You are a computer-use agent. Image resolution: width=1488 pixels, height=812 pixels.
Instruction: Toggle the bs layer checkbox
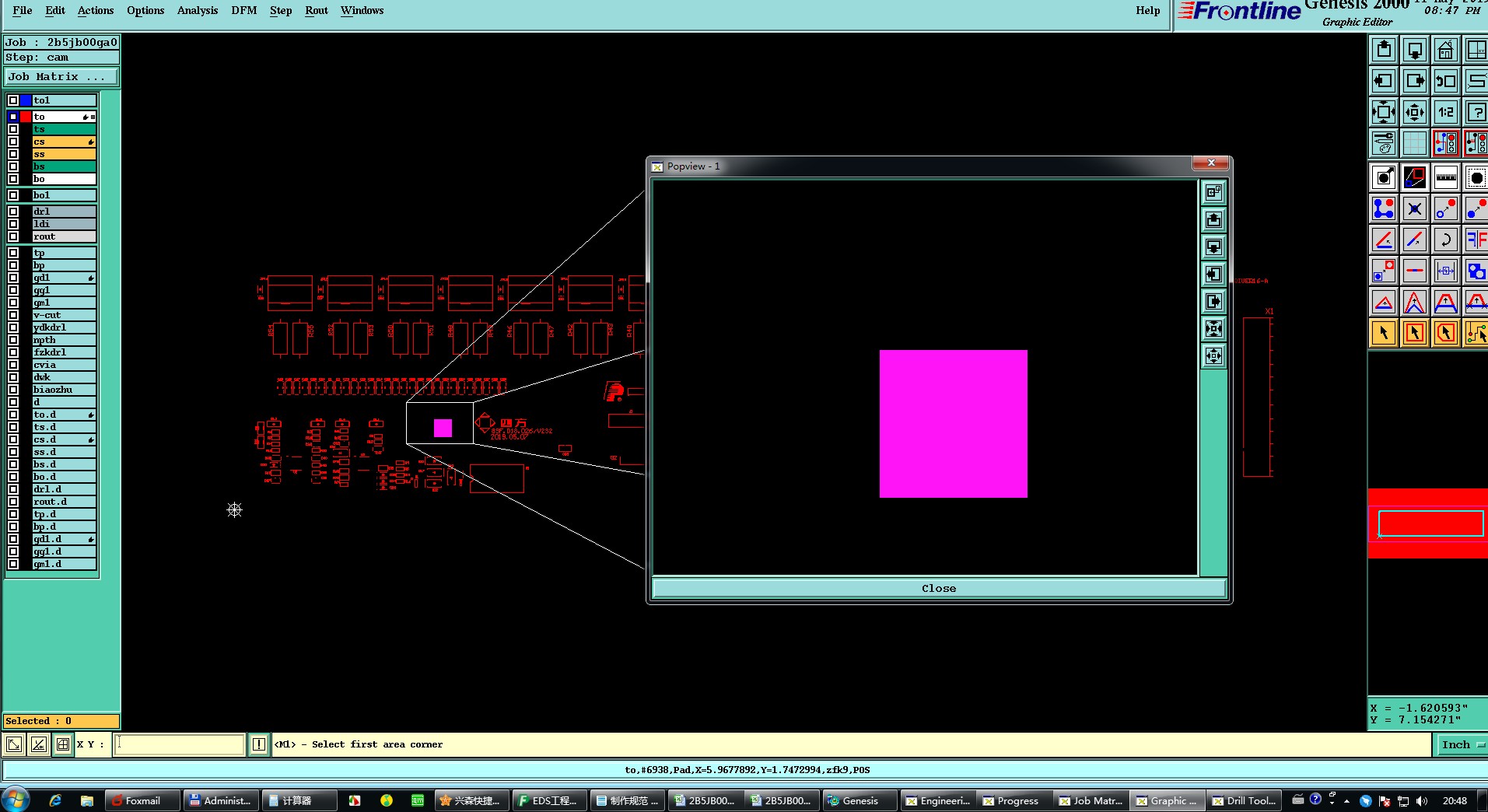[x=13, y=166]
